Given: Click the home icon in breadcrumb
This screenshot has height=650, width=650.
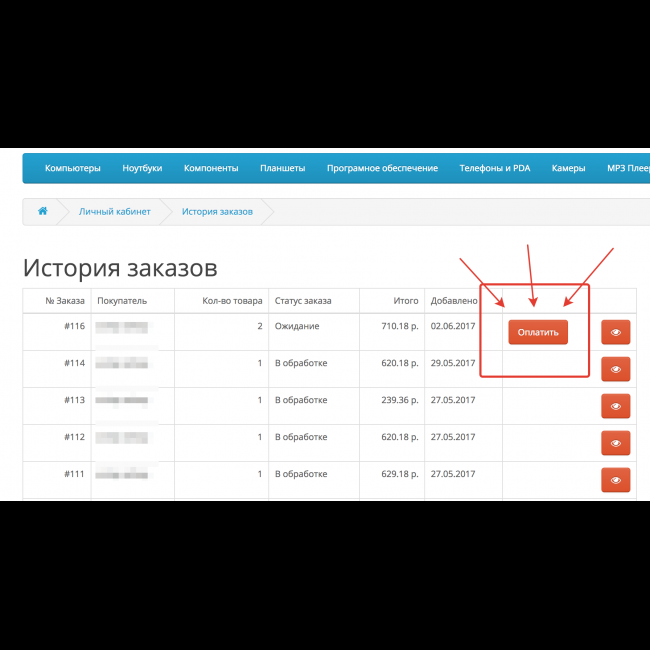Looking at the screenshot, I should coord(42,212).
